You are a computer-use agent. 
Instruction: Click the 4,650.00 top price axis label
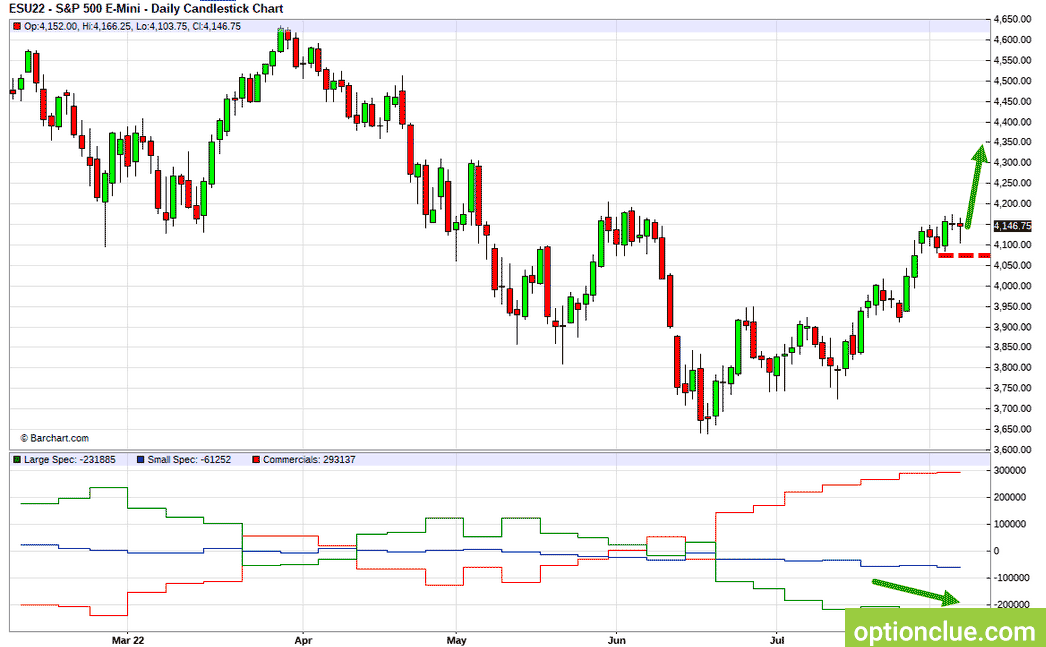[1013, 19]
